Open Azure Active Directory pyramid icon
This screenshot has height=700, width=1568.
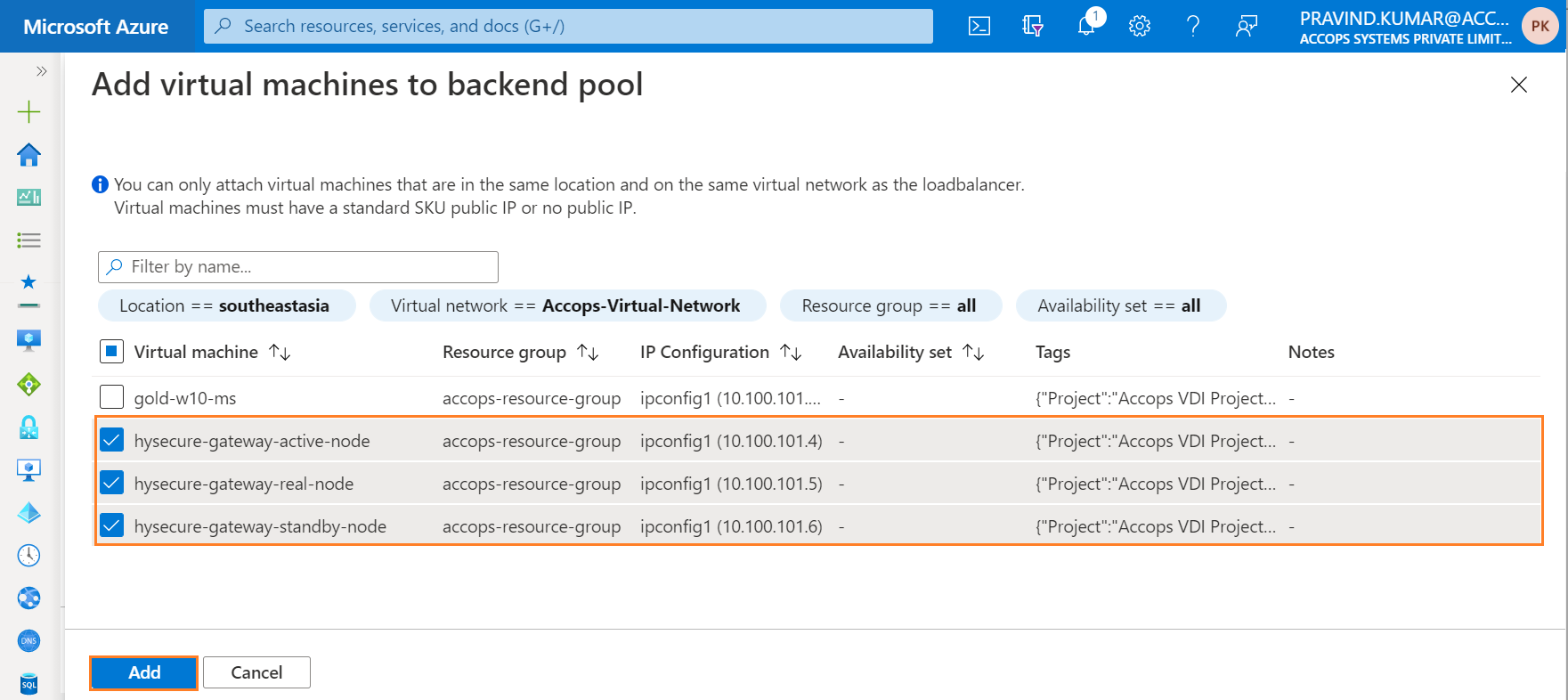(x=28, y=513)
